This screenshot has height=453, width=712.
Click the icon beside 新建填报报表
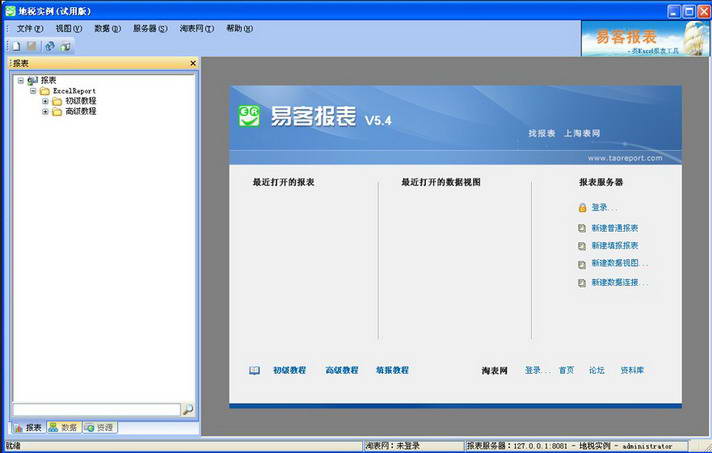click(x=582, y=246)
